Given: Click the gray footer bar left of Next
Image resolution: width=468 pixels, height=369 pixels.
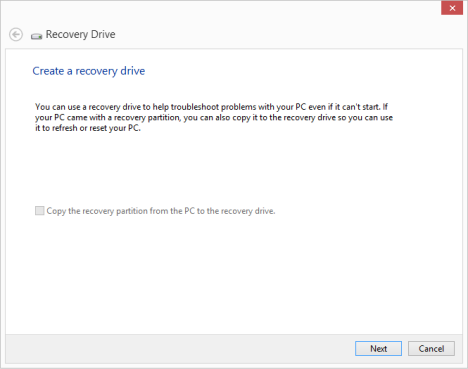Looking at the screenshot, I should point(180,349).
